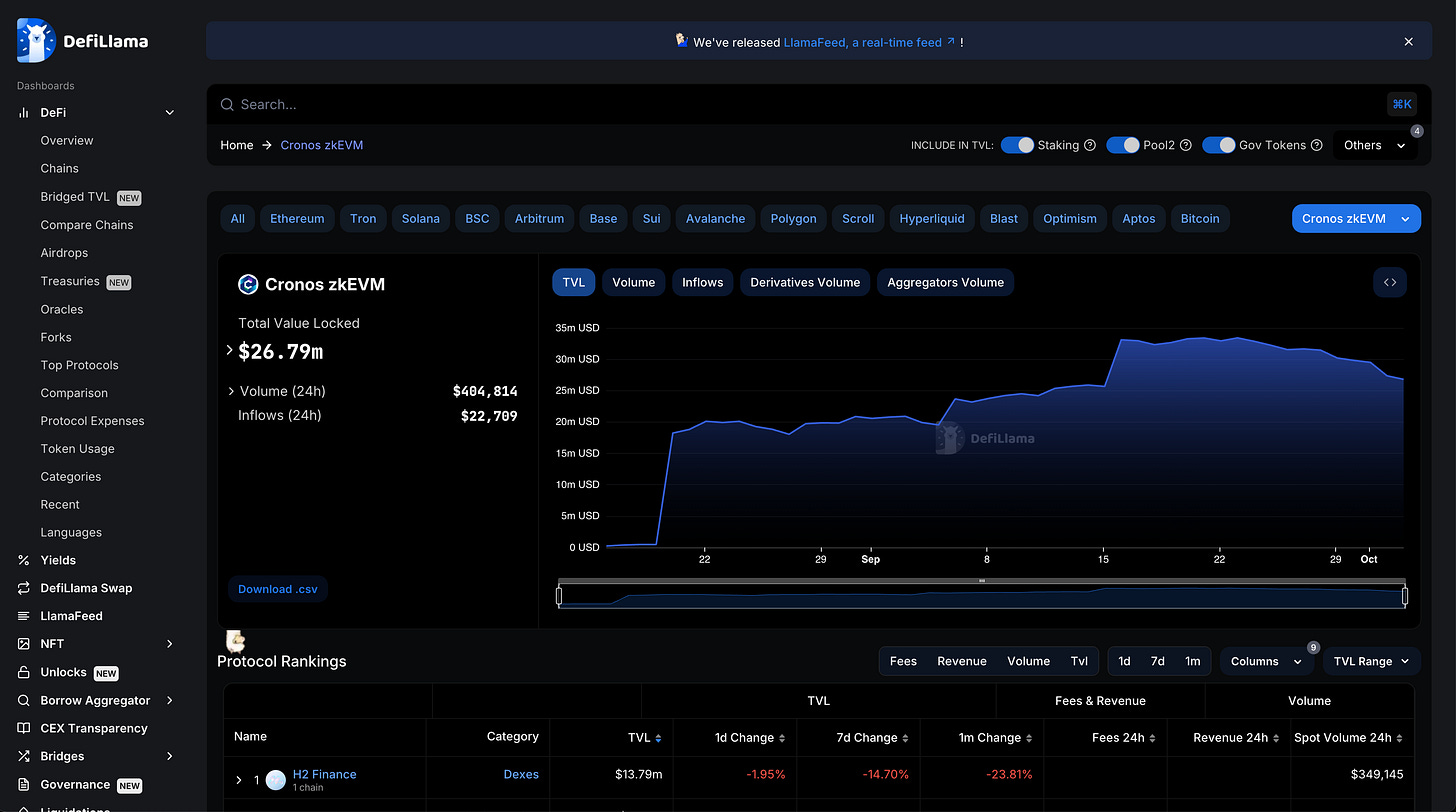Image resolution: width=1456 pixels, height=812 pixels.
Task: Click the Unlocks padlock icon
Action: click(23, 672)
